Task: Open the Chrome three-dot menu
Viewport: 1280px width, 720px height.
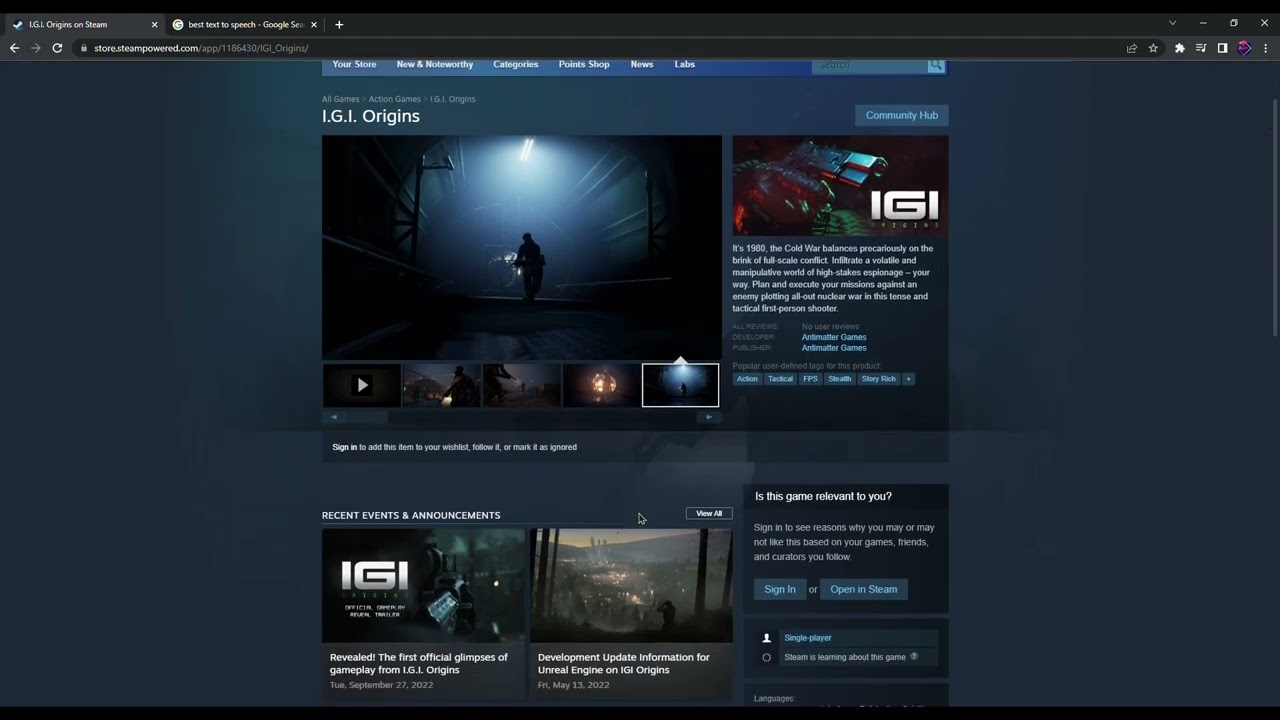Action: click(1266, 48)
